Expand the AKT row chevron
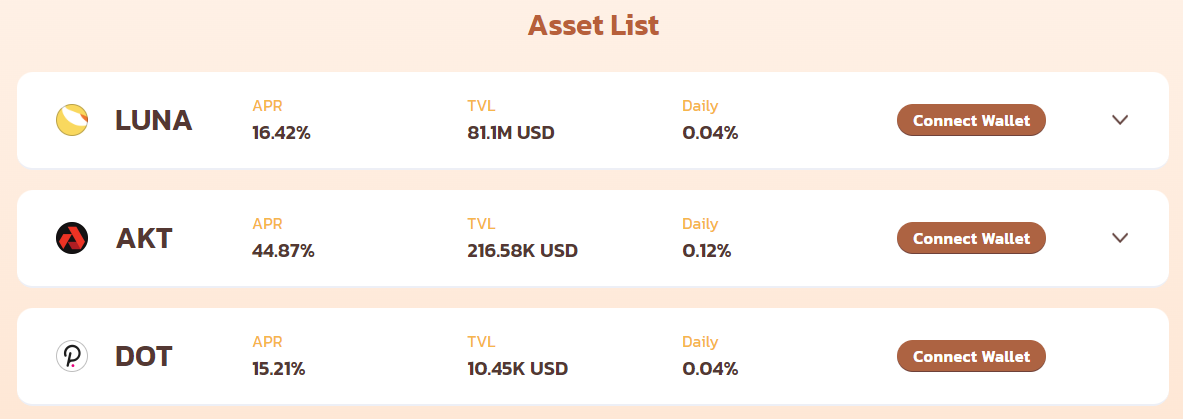 (x=1120, y=238)
